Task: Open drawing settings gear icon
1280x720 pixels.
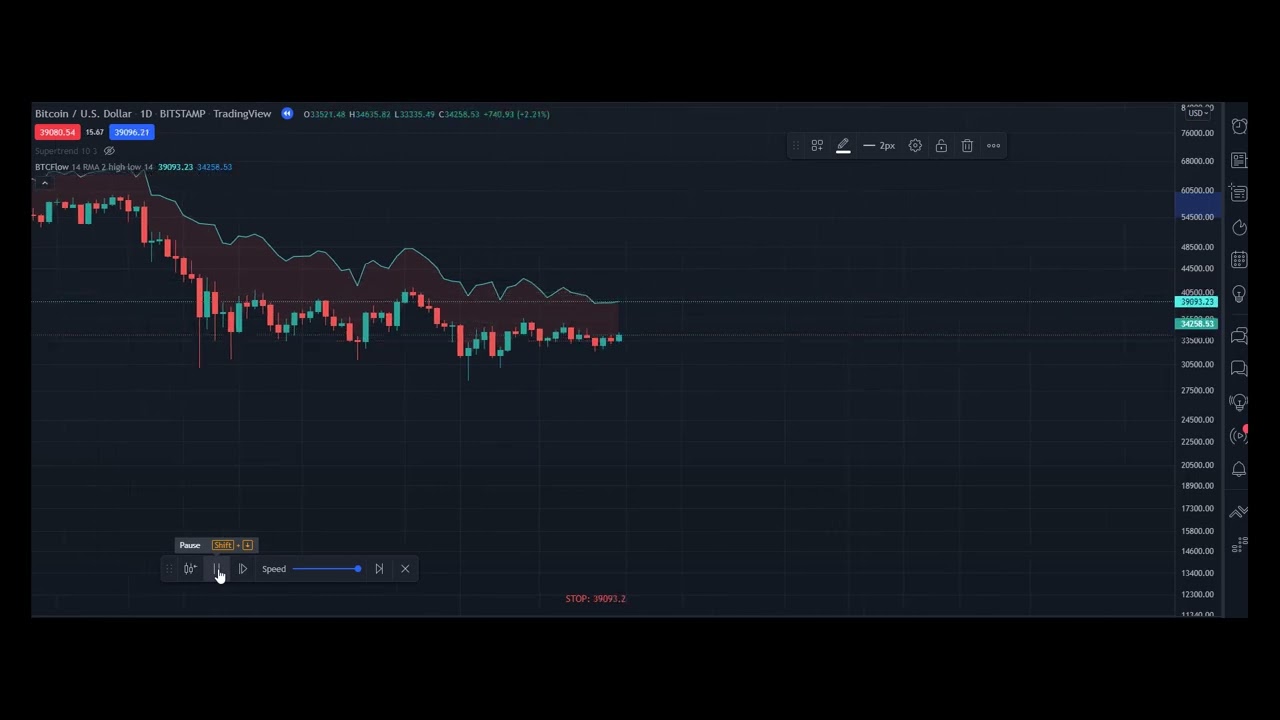Action: (x=915, y=146)
